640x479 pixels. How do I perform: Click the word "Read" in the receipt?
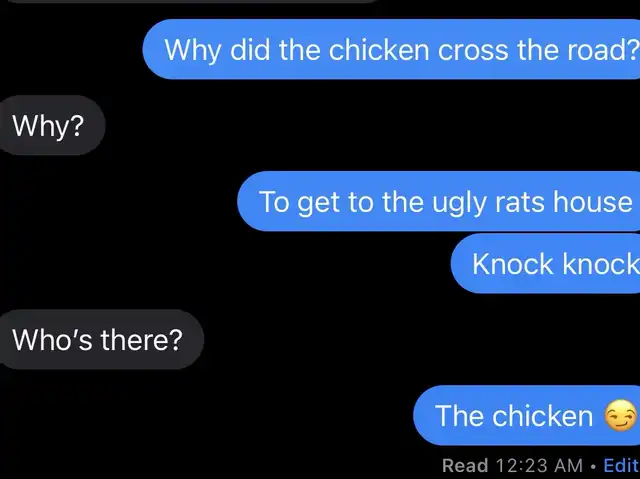pyautogui.click(x=465, y=465)
